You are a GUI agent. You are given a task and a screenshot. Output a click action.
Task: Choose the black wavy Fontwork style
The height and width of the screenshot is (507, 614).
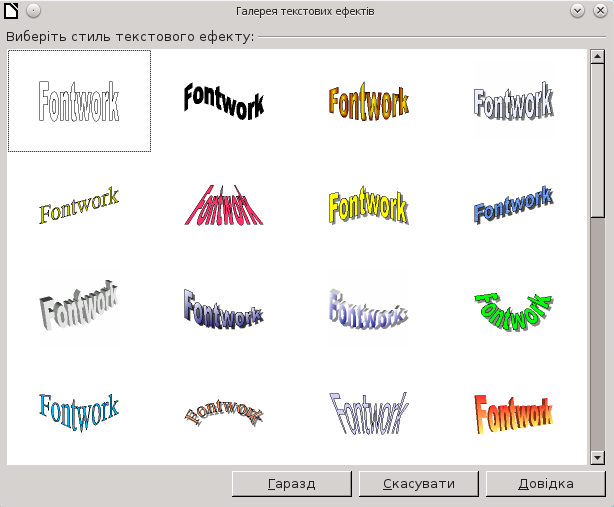coord(224,101)
